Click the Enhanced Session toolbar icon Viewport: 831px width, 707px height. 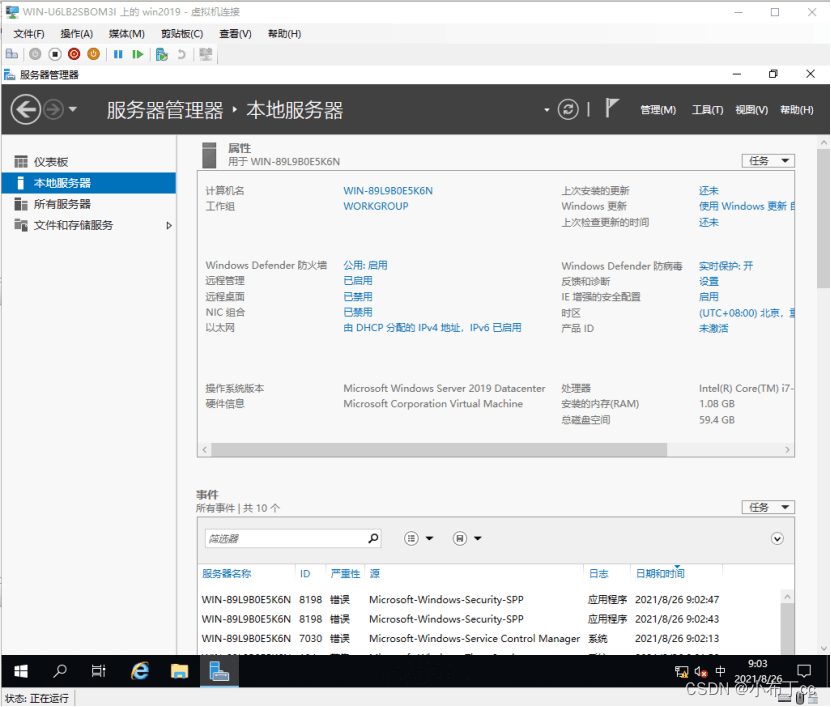coord(206,54)
